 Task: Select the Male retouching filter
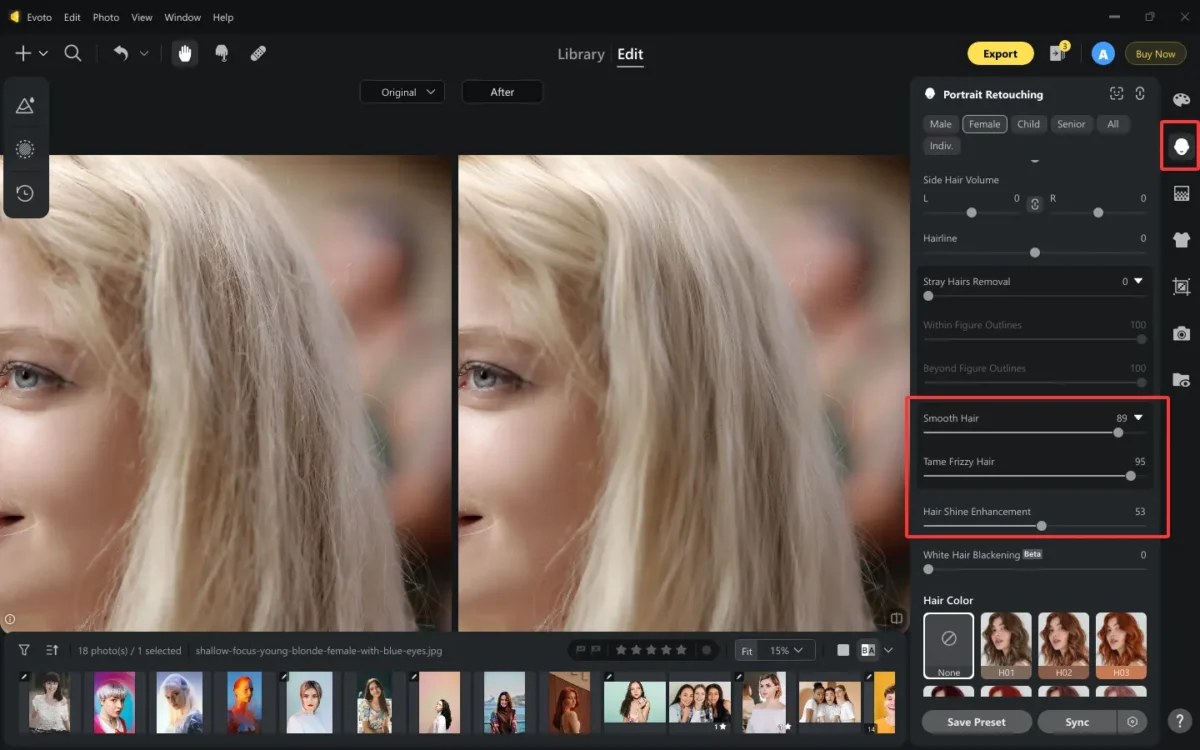[941, 124]
